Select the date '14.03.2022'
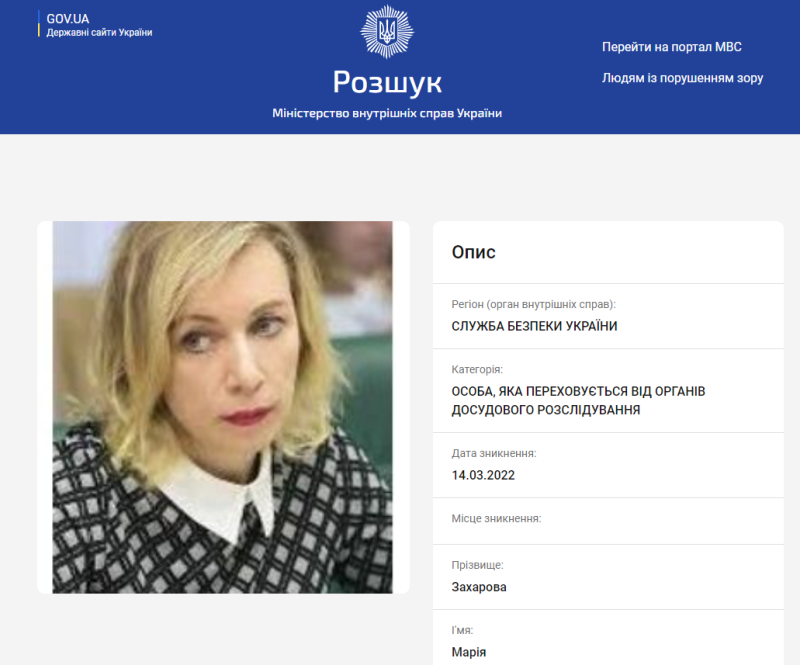The height and width of the screenshot is (665, 800). 483,475
